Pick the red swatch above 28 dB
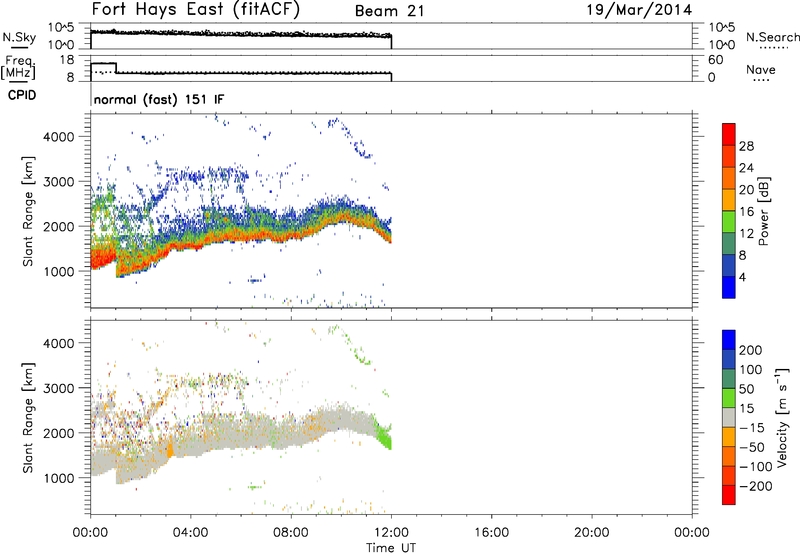Image resolution: width=800 pixels, height=554 pixels. pos(729,135)
